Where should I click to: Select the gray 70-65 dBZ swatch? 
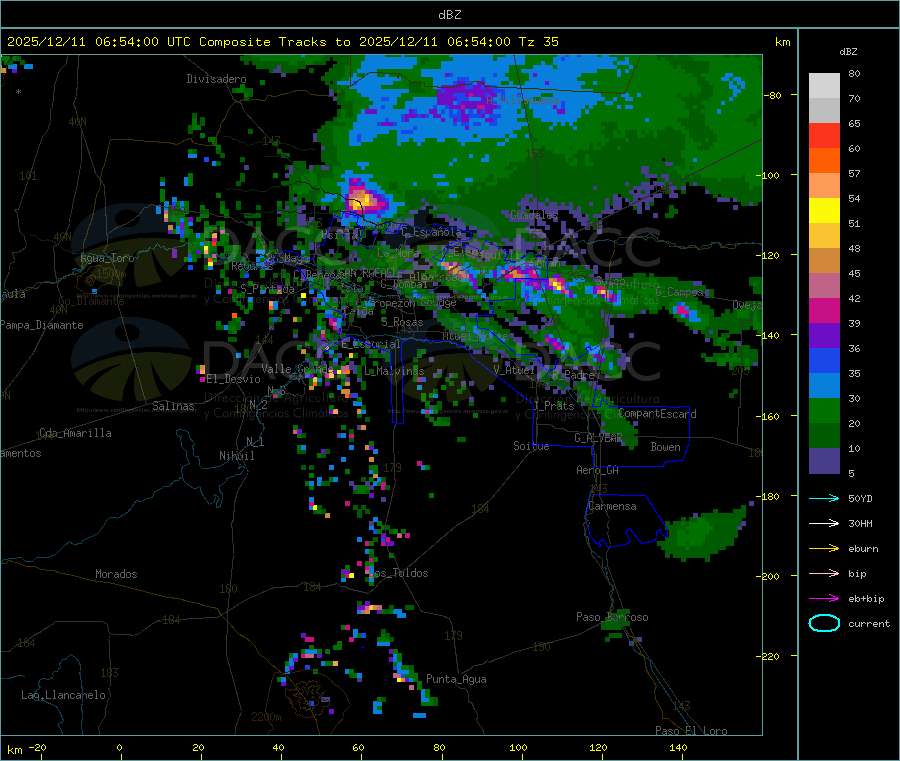[824, 111]
